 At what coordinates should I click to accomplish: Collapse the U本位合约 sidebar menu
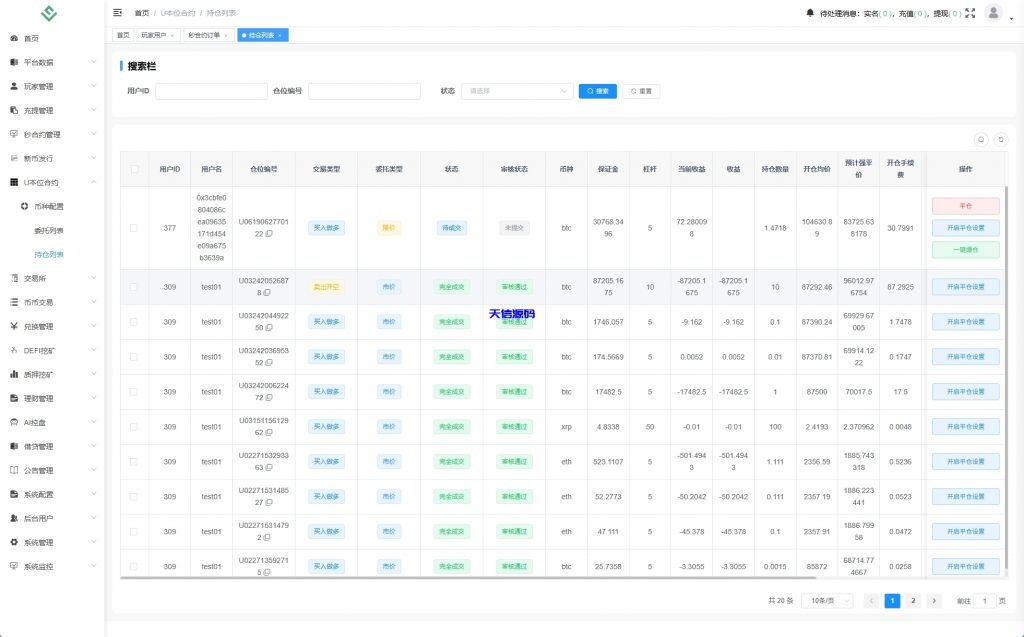point(52,182)
